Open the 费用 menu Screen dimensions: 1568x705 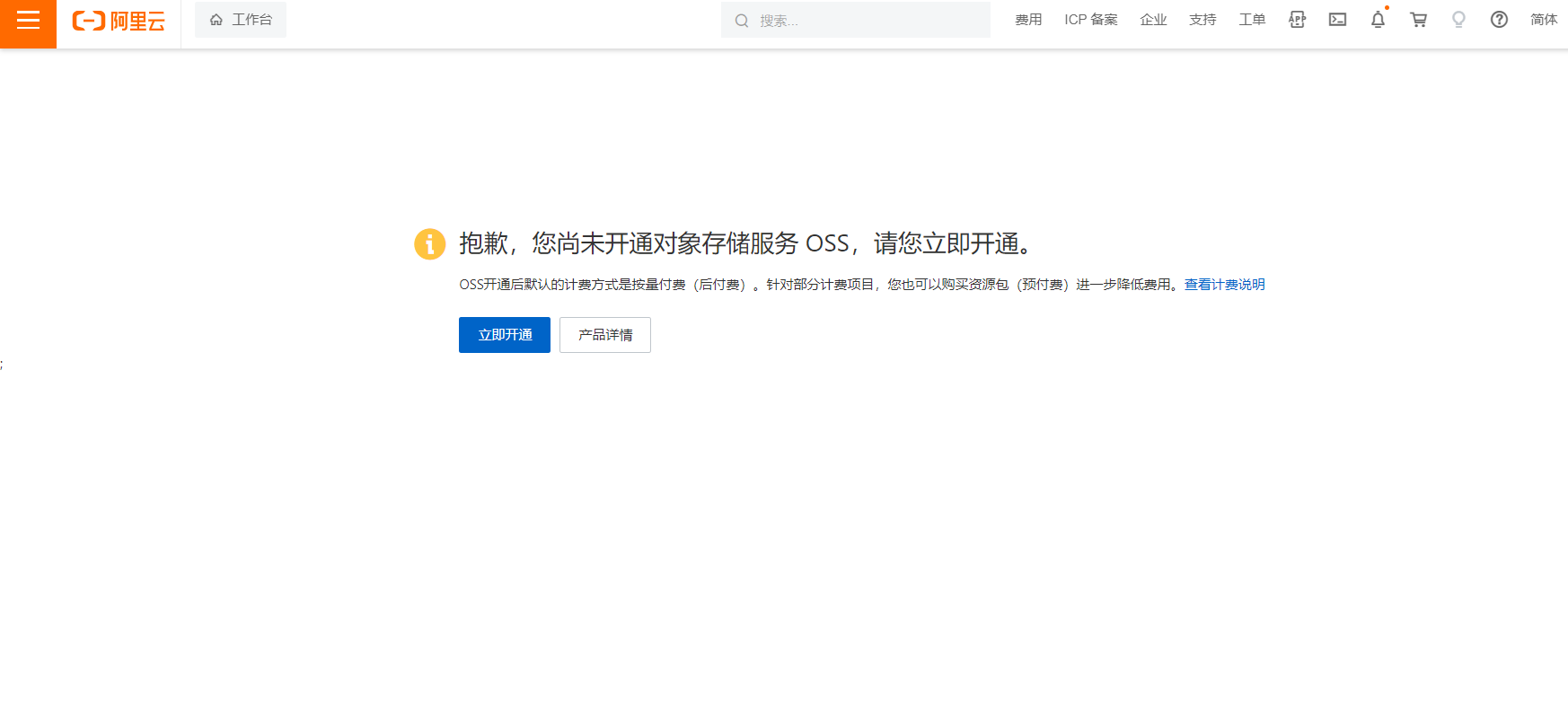[x=1028, y=20]
